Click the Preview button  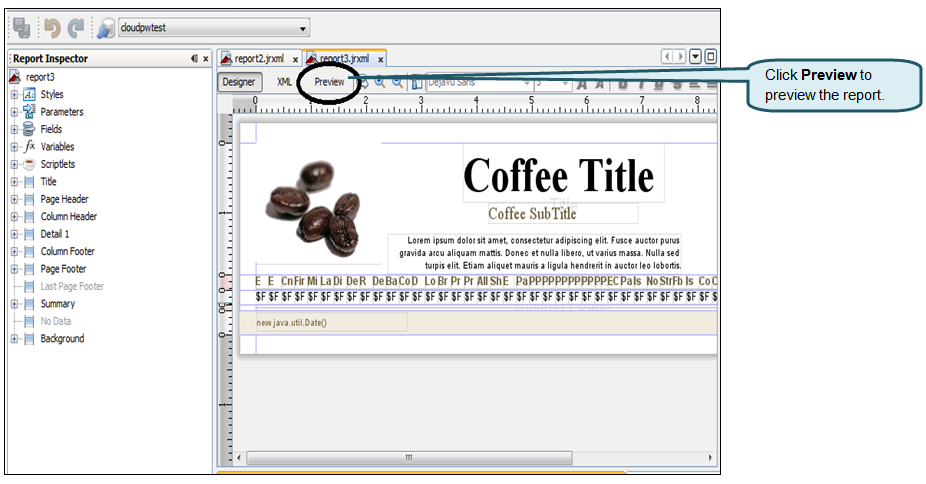coord(329,82)
